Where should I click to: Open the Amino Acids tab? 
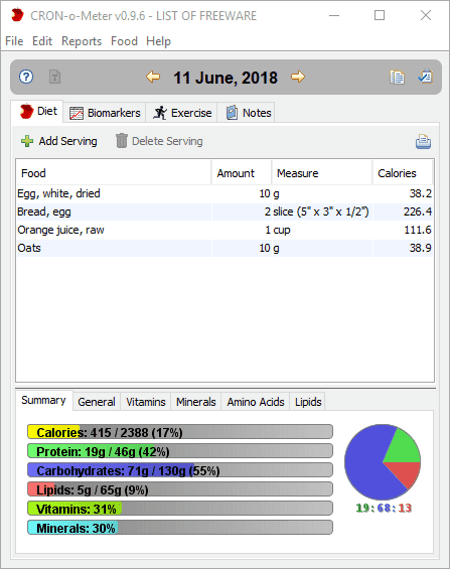click(255, 402)
